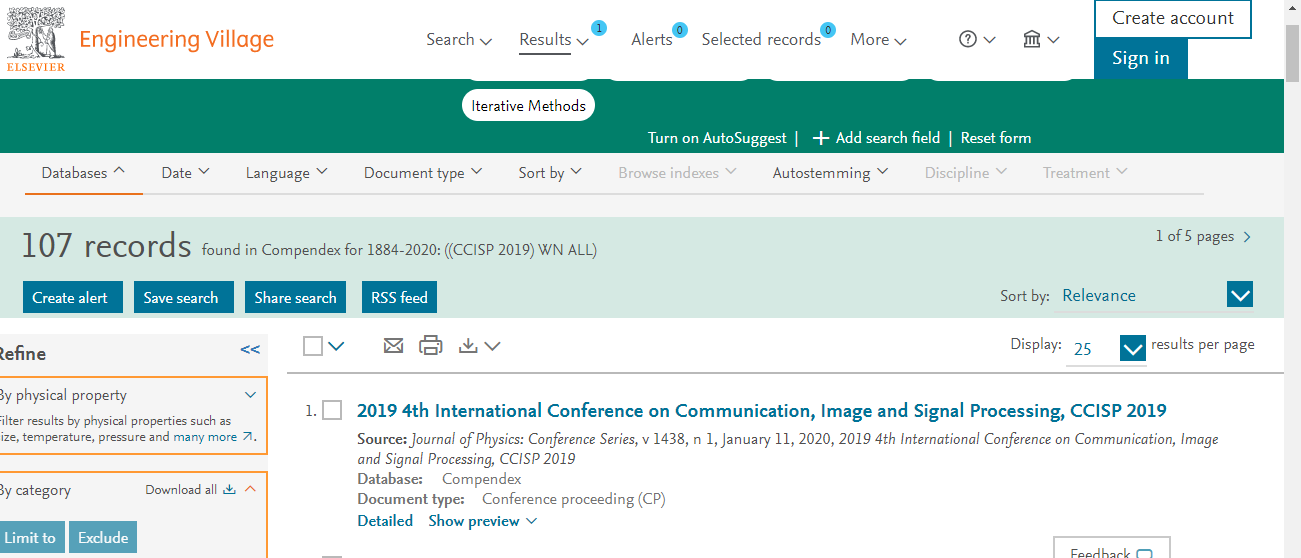Open select-all checkbox dropdown arrow
1301x558 pixels.
pyautogui.click(x=336, y=346)
